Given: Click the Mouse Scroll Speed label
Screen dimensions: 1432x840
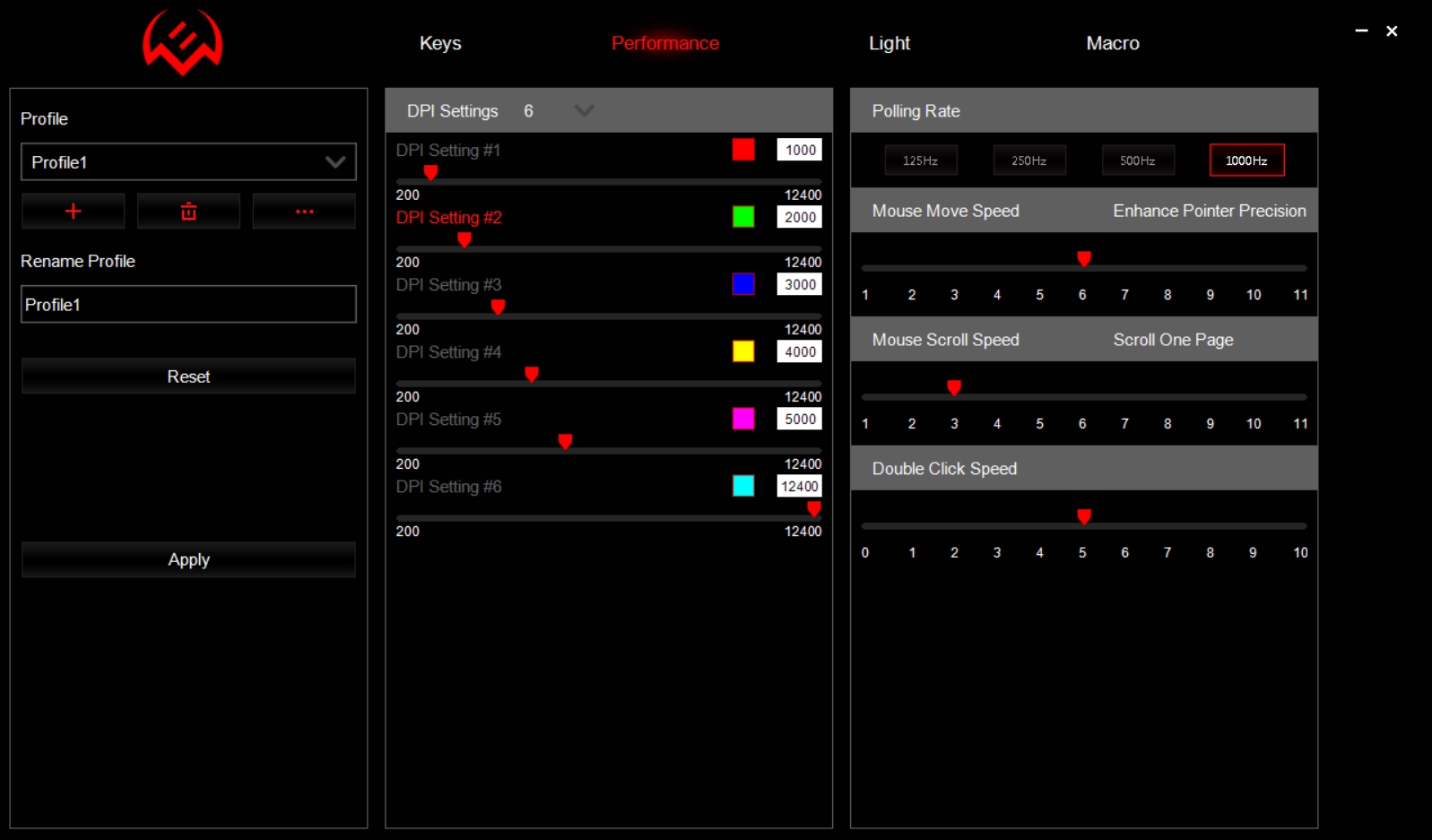Looking at the screenshot, I should (946, 340).
